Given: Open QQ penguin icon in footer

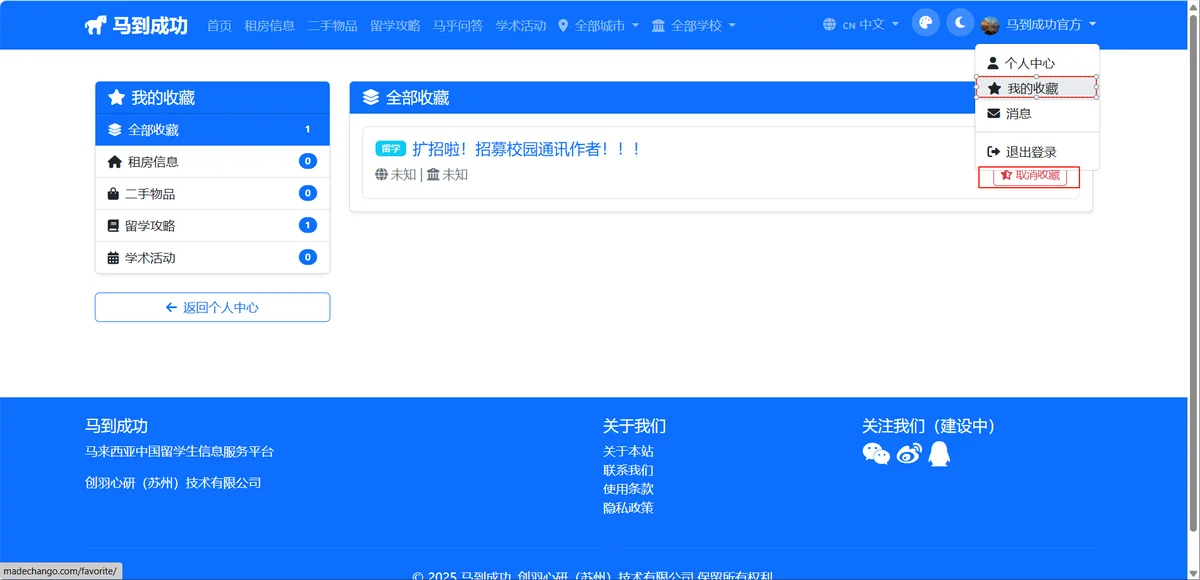Looking at the screenshot, I should click(x=939, y=454).
